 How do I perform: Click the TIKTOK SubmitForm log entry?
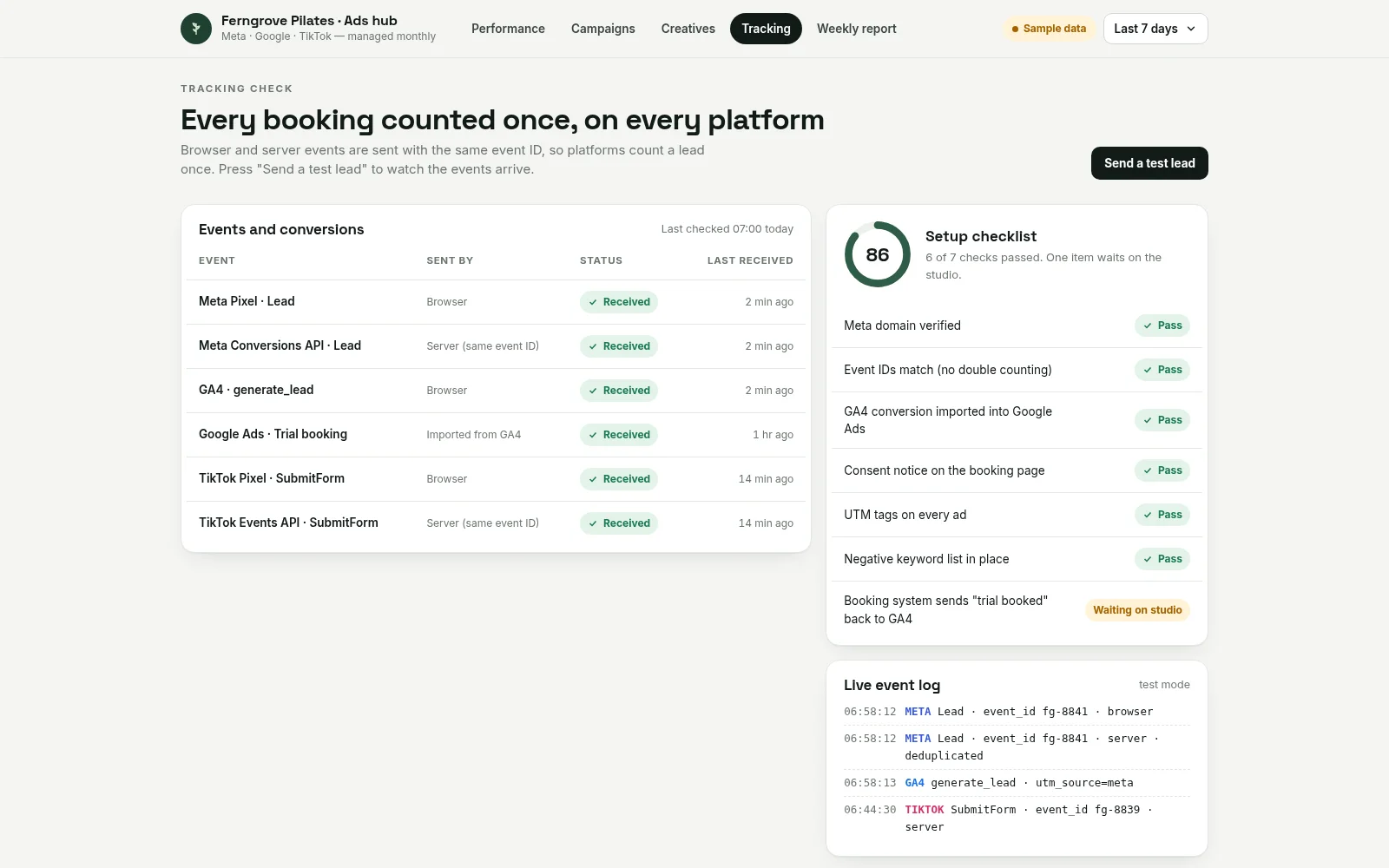click(1017, 819)
